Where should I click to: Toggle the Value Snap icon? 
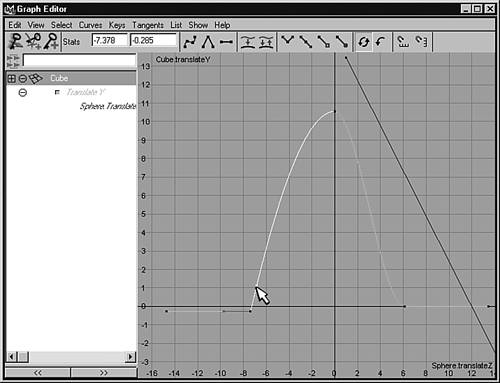(421, 42)
